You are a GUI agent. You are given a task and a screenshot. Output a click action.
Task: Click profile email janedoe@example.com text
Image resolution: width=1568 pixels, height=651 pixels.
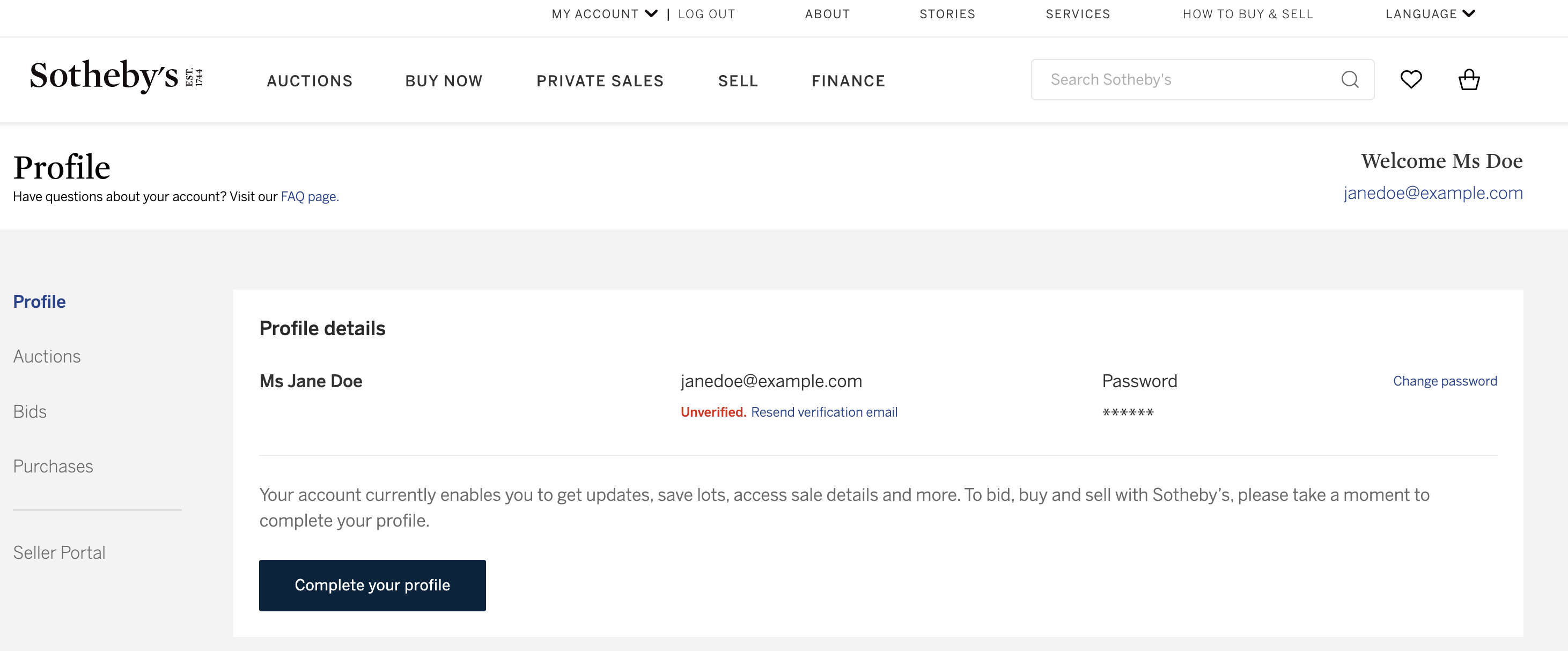[771, 381]
